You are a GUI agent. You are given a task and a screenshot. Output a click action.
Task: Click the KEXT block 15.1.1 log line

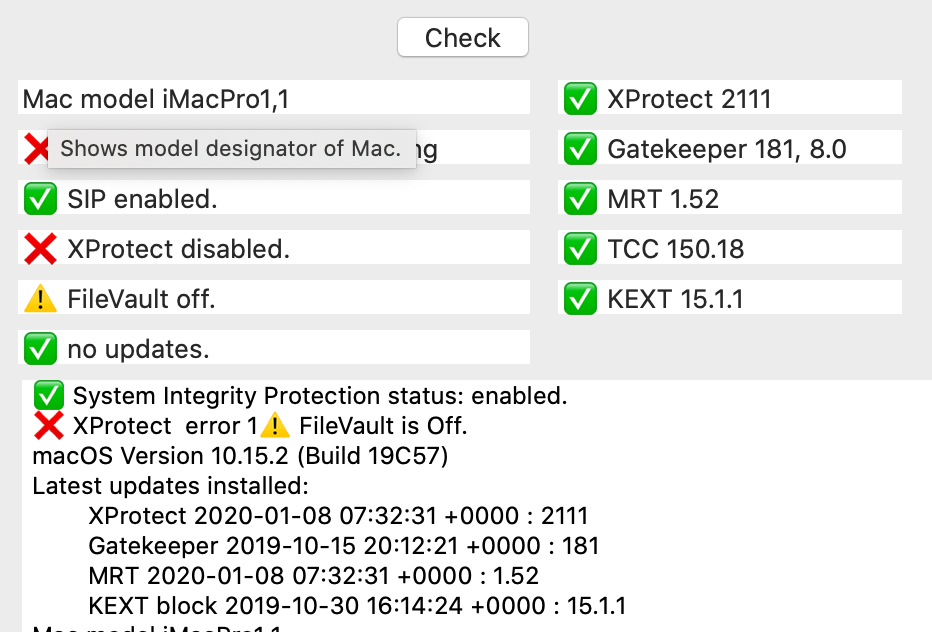click(357, 606)
